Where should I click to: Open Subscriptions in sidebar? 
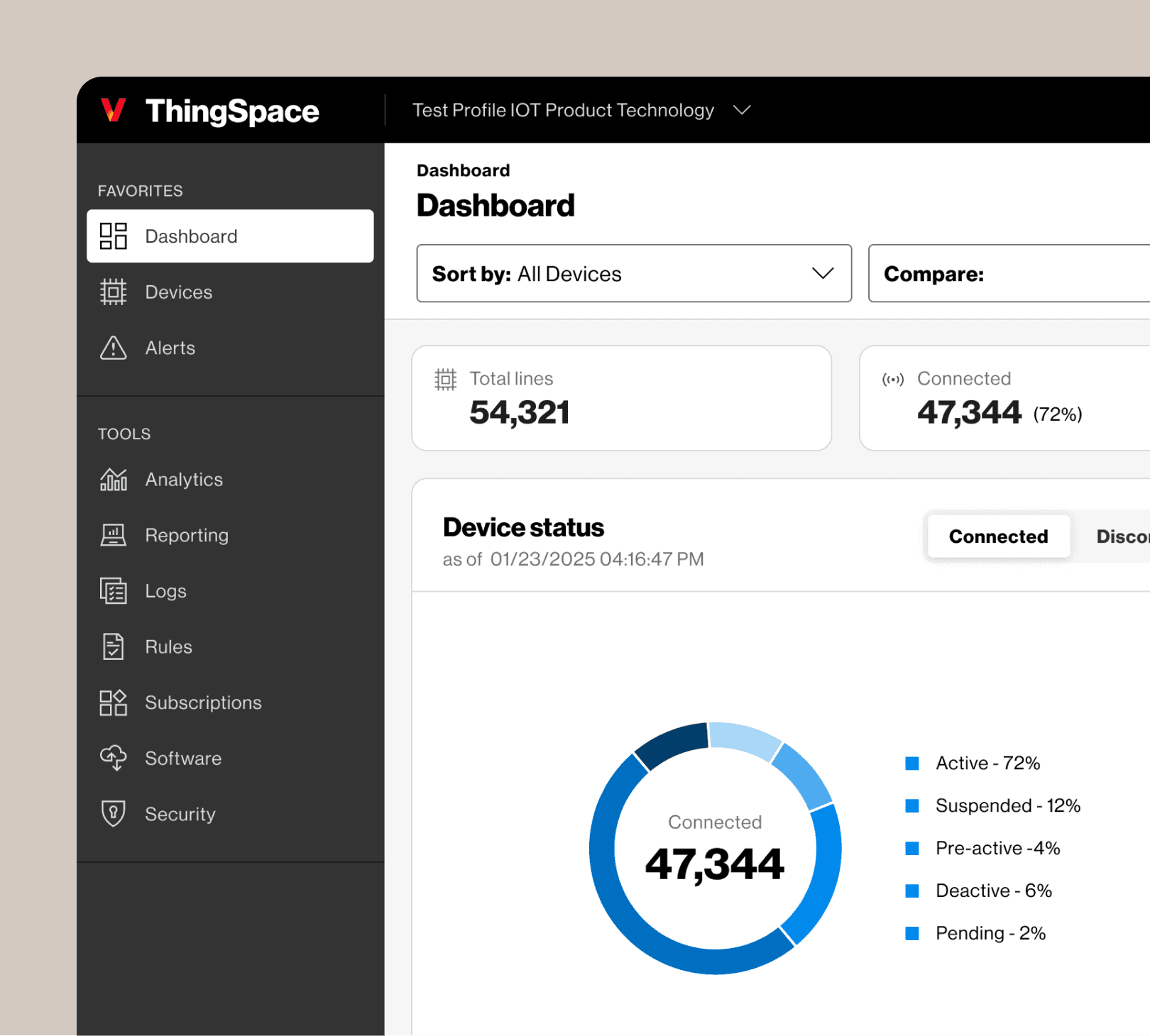[x=230, y=702]
